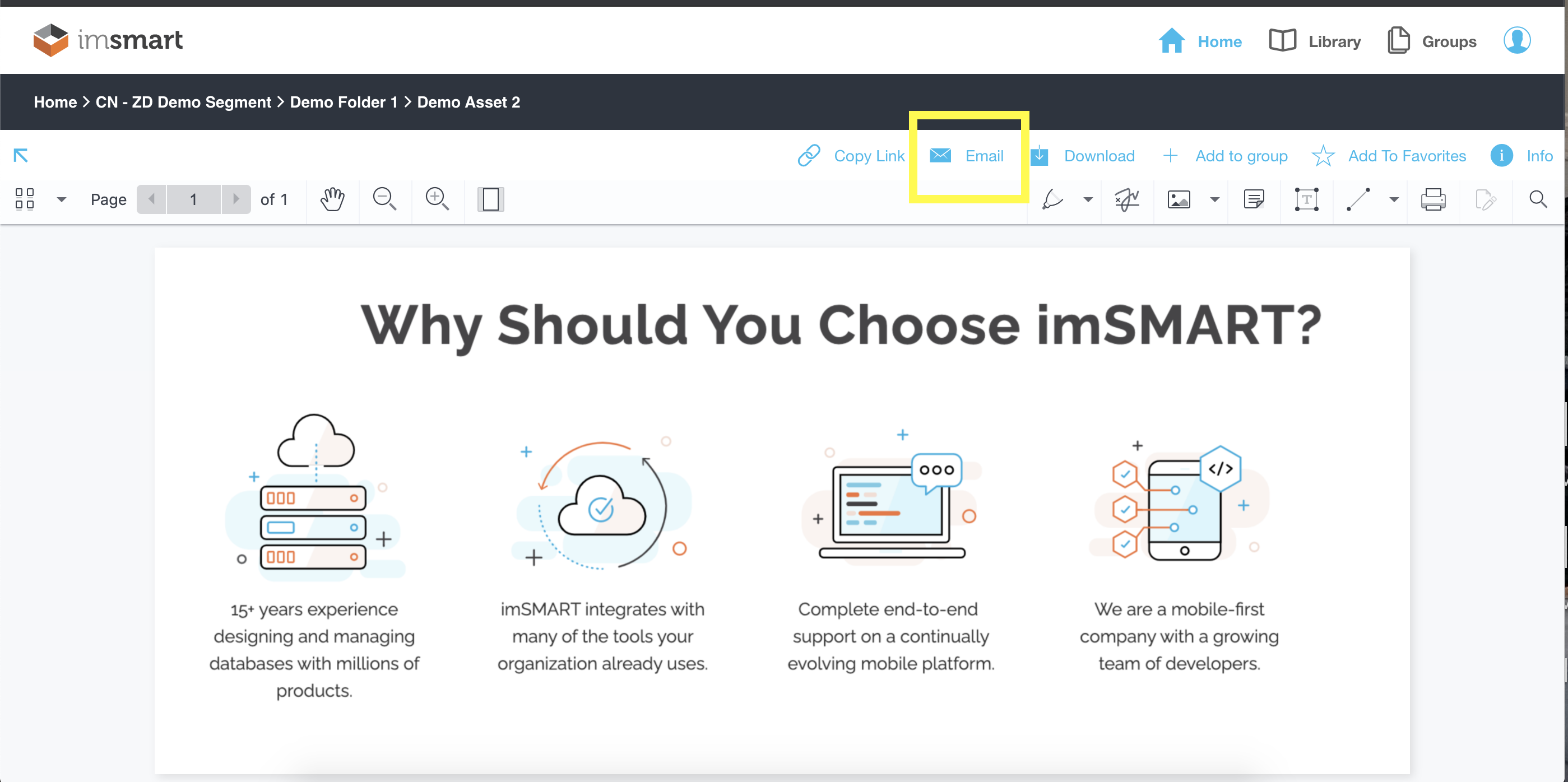This screenshot has height=782, width=1568.
Task: Select the hand pan tool
Action: click(x=333, y=199)
